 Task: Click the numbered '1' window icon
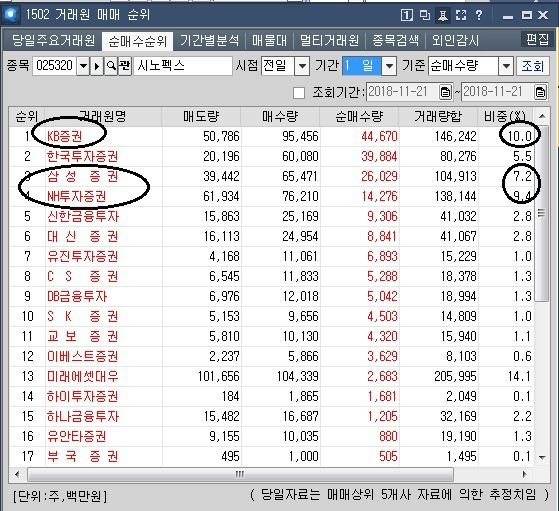(x=407, y=15)
